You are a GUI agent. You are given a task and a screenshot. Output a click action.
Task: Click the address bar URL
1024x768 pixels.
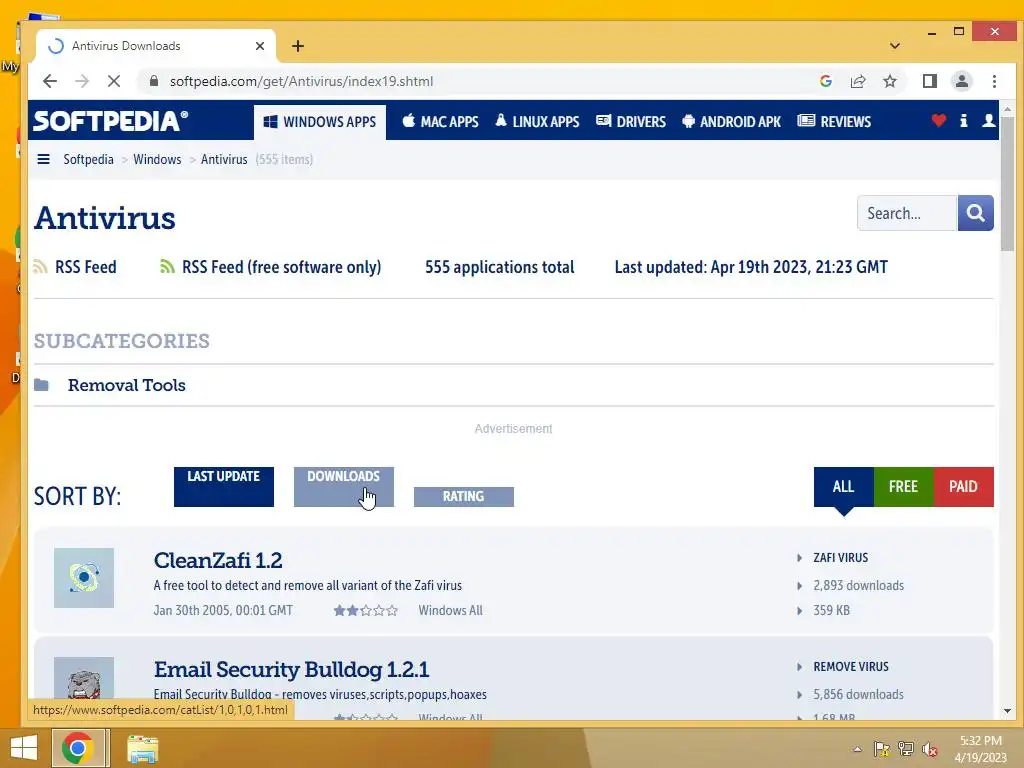coord(302,81)
